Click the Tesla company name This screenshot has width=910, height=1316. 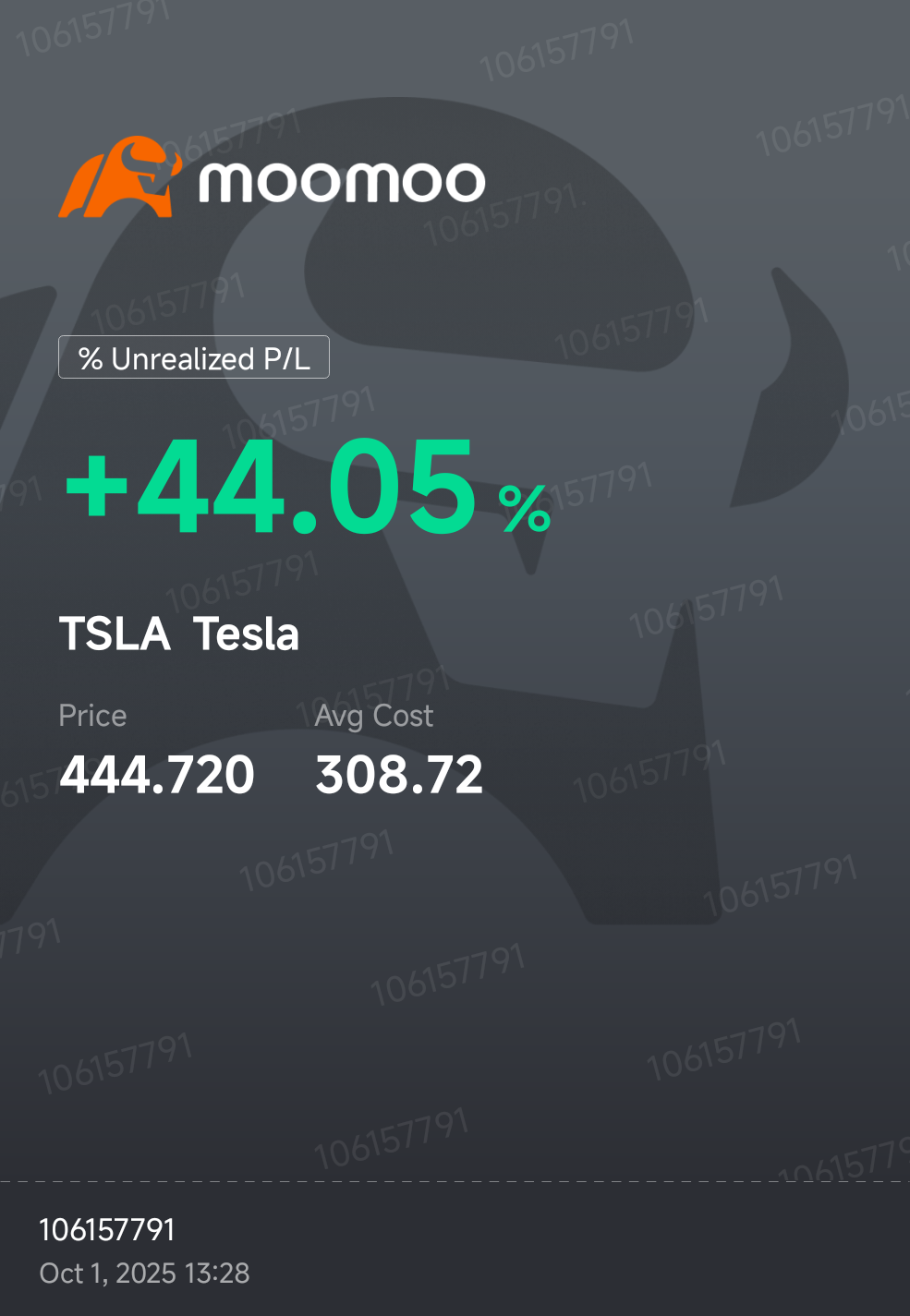[246, 634]
